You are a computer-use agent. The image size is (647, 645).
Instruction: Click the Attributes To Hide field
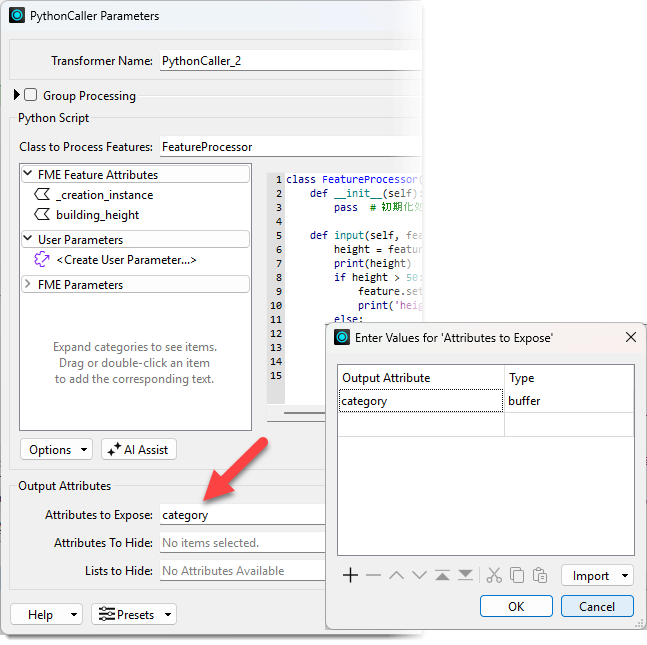click(x=243, y=542)
